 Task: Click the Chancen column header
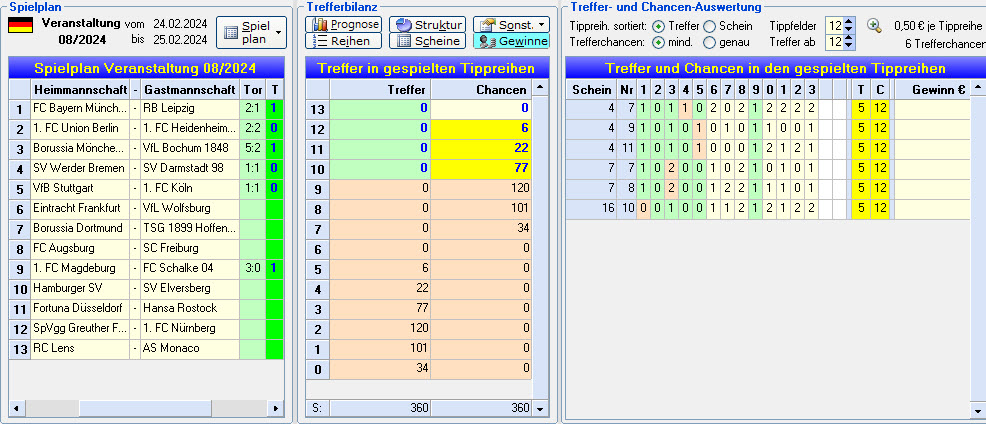pos(481,89)
